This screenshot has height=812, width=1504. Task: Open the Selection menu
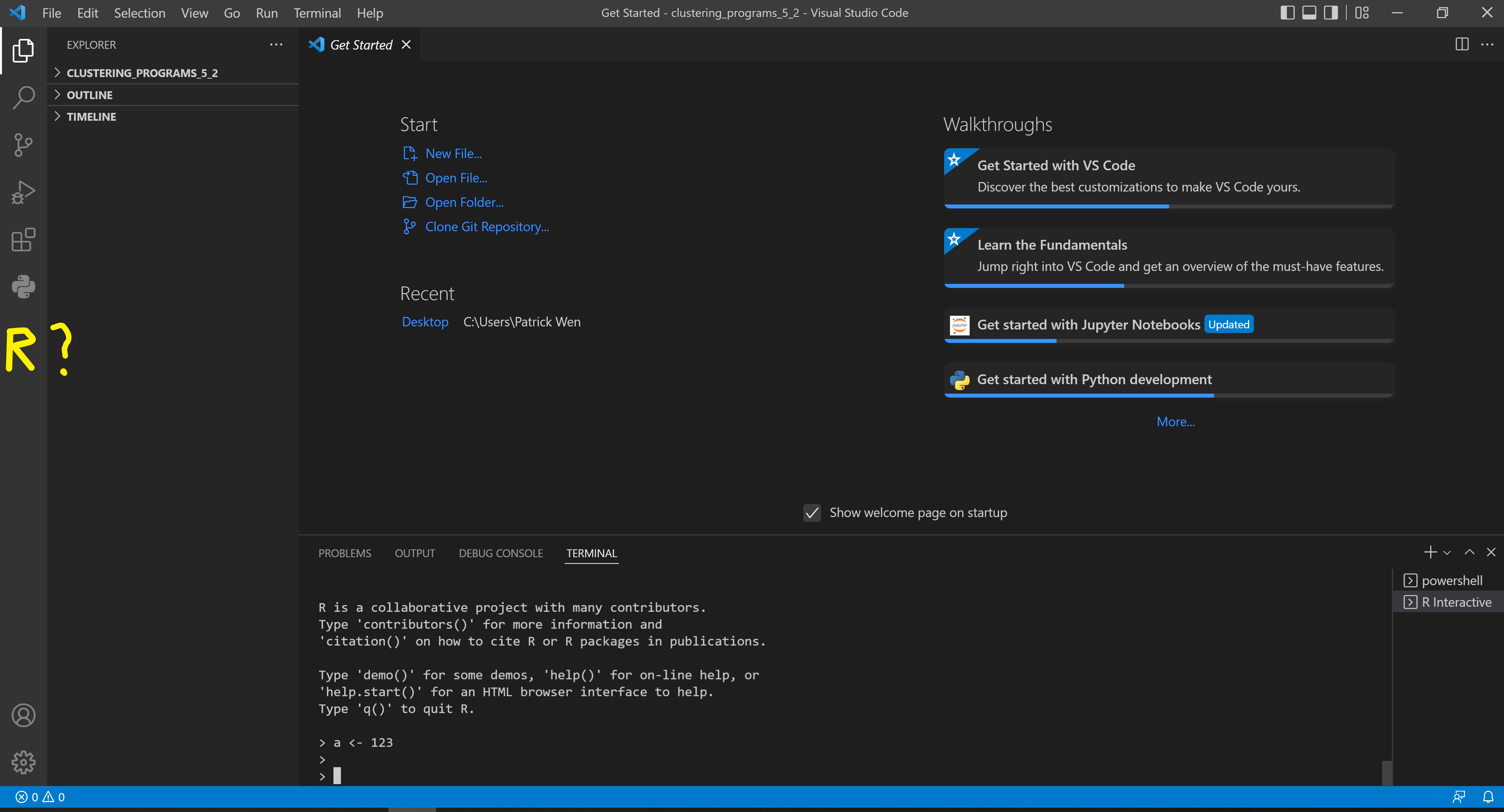point(140,13)
